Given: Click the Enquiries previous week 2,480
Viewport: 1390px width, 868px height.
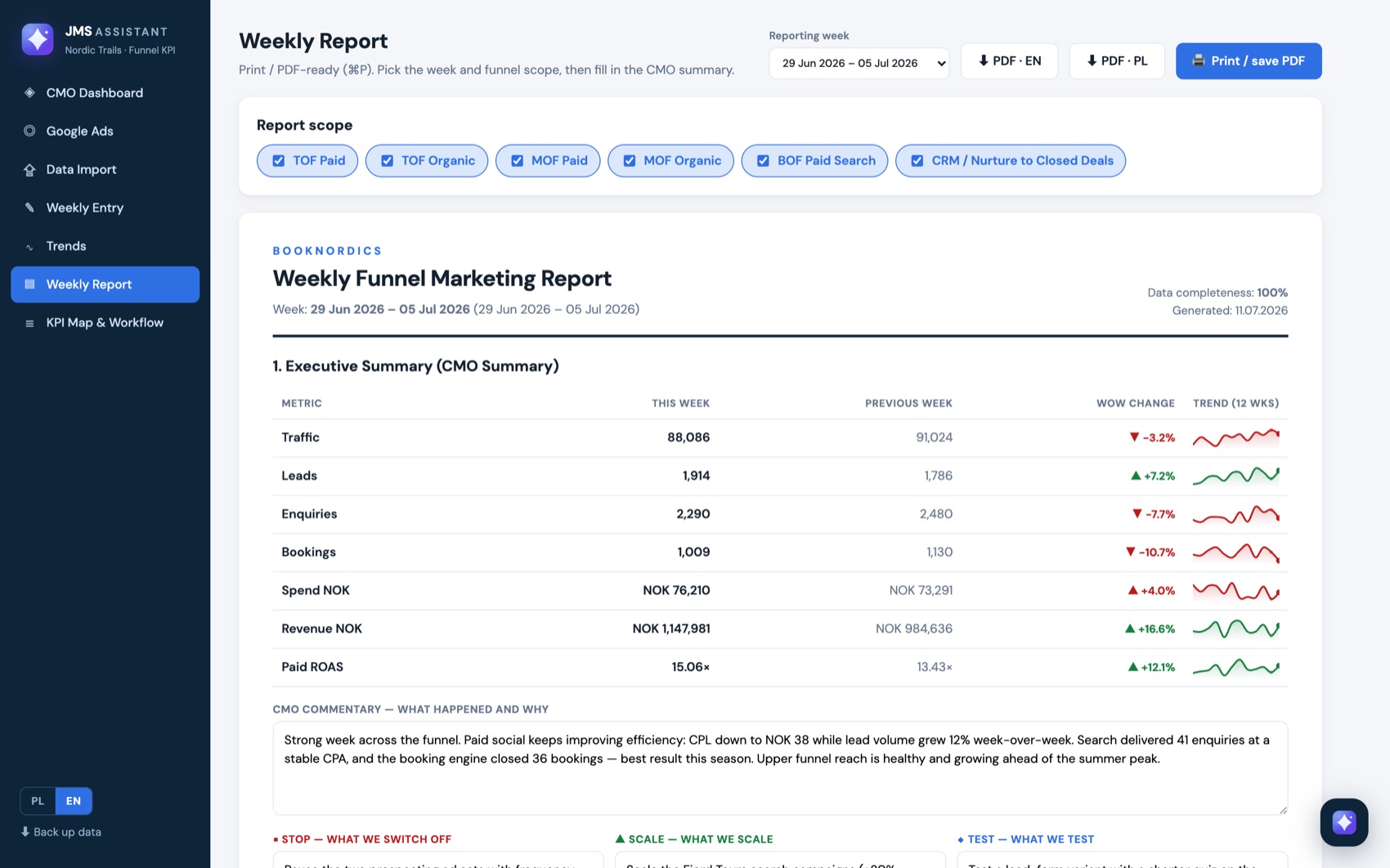Looking at the screenshot, I should (x=936, y=514).
